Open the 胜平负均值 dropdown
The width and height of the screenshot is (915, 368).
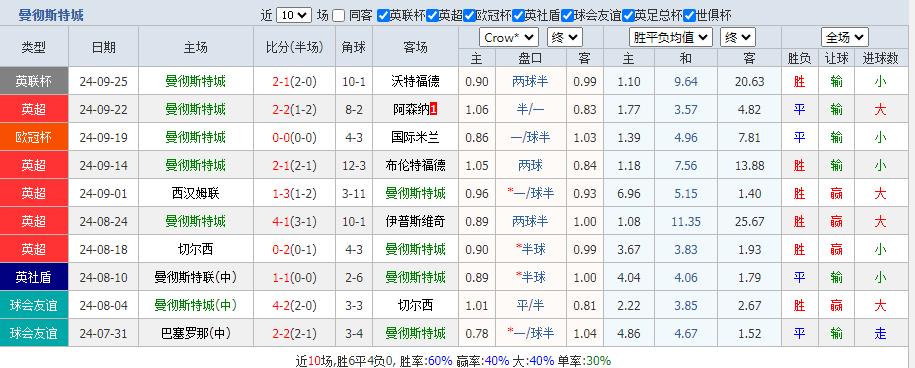point(671,38)
